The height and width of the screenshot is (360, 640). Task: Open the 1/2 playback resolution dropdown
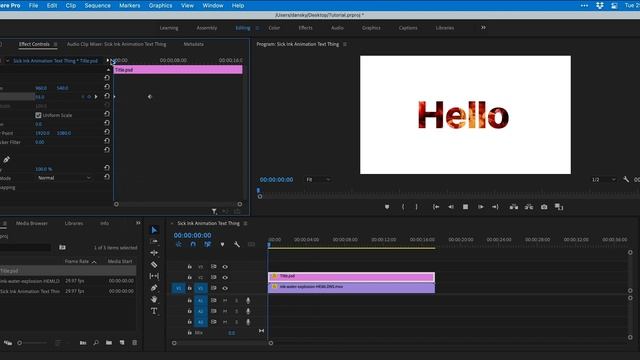coord(604,180)
